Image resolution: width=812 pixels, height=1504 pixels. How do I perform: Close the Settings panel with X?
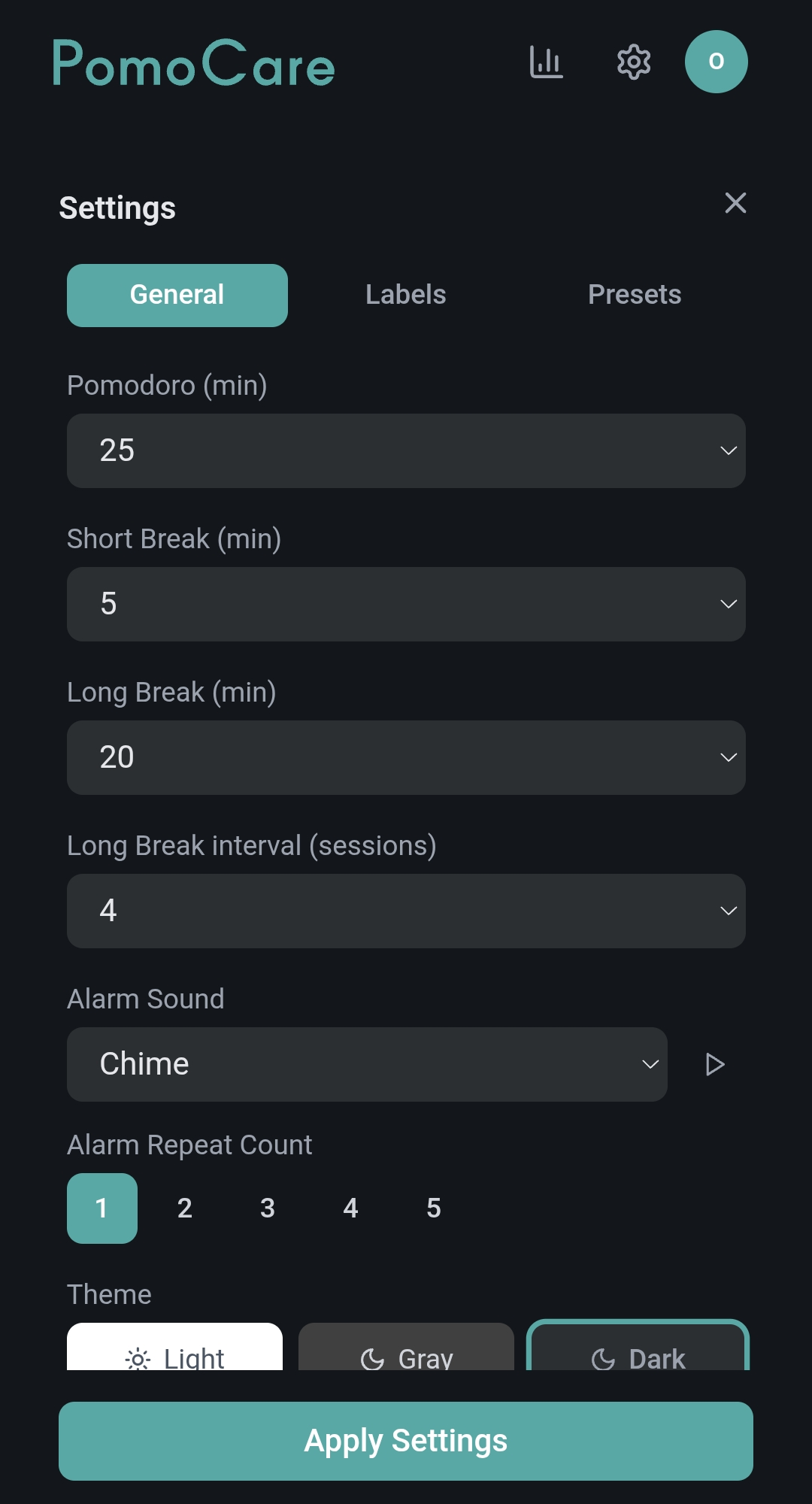coord(735,203)
